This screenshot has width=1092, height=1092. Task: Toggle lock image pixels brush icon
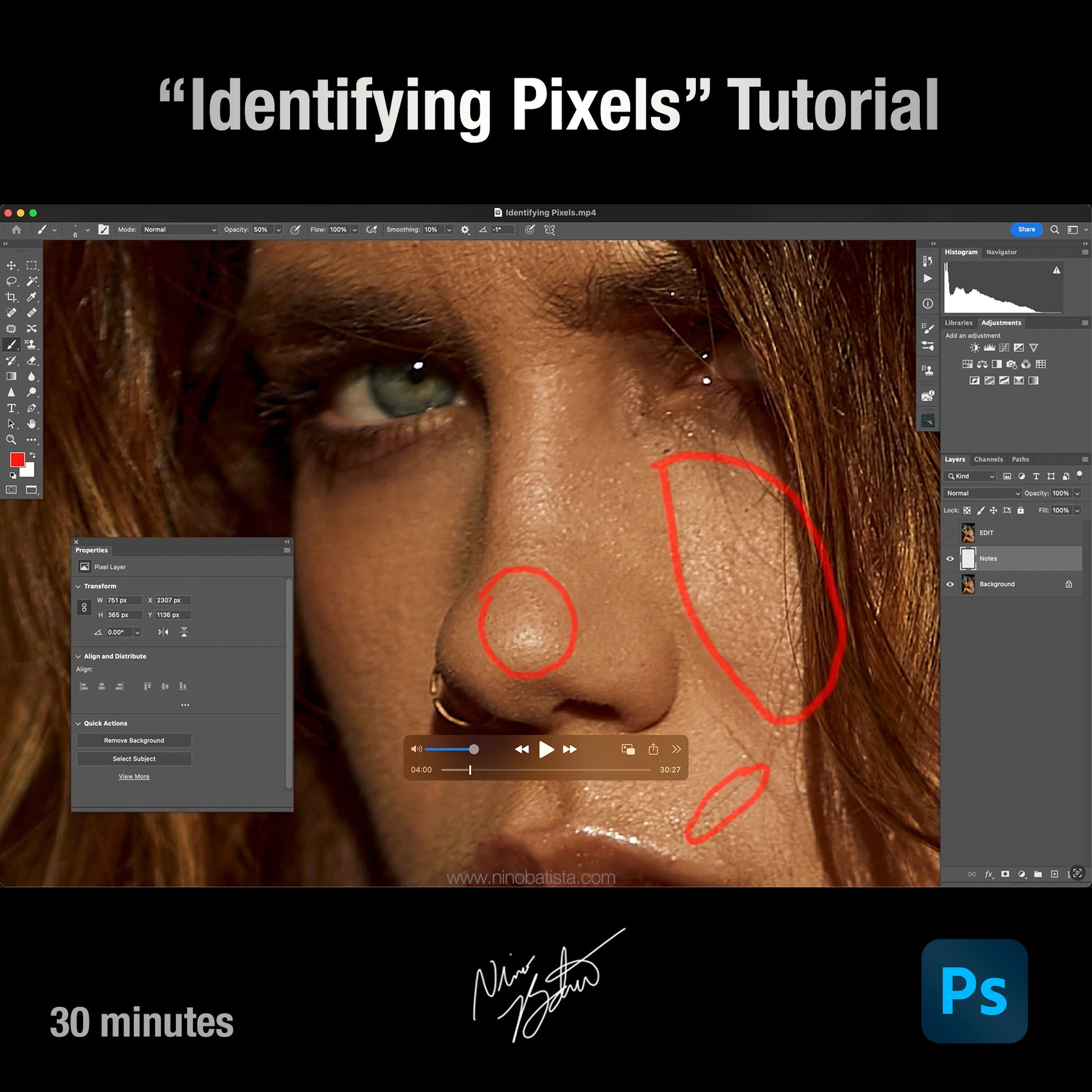click(x=981, y=511)
